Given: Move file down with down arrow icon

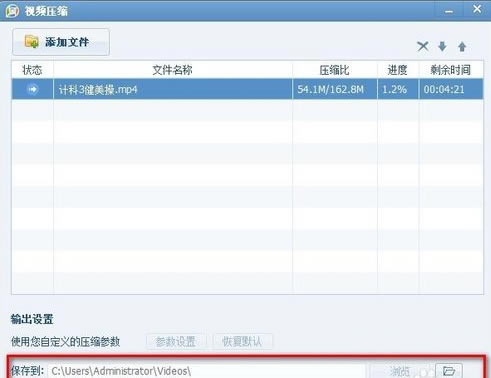Looking at the screenshot, I should pyautogui.click(x=442, y=46).
